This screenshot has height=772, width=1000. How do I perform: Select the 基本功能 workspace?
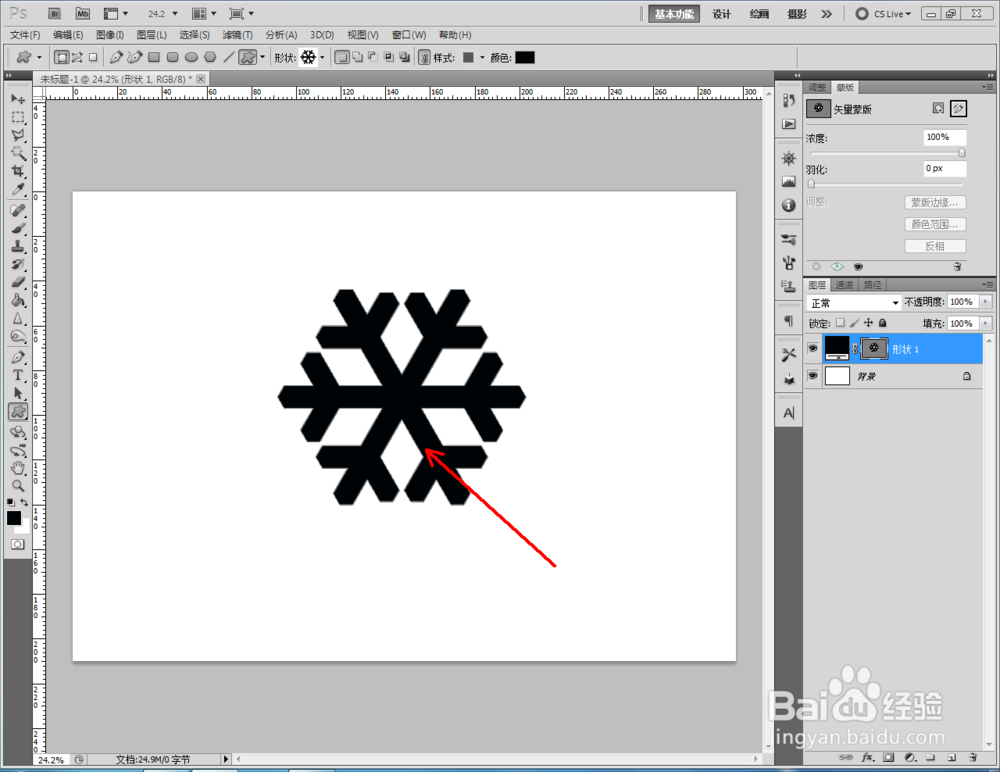(674, 13)
